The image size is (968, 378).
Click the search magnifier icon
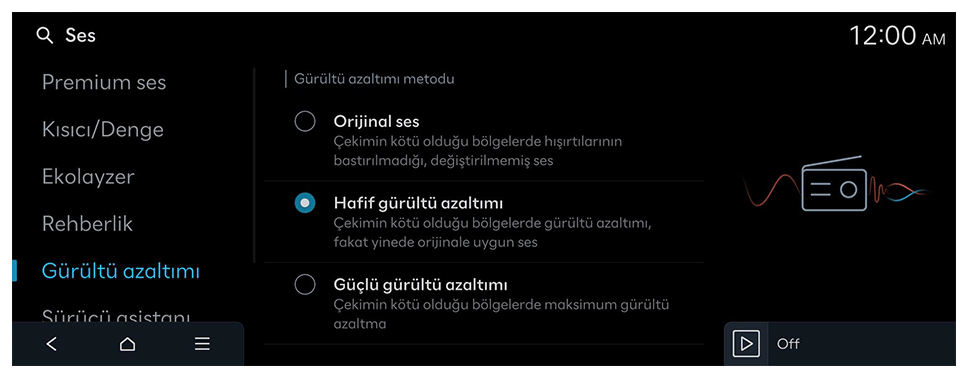(x=44, y=36)
